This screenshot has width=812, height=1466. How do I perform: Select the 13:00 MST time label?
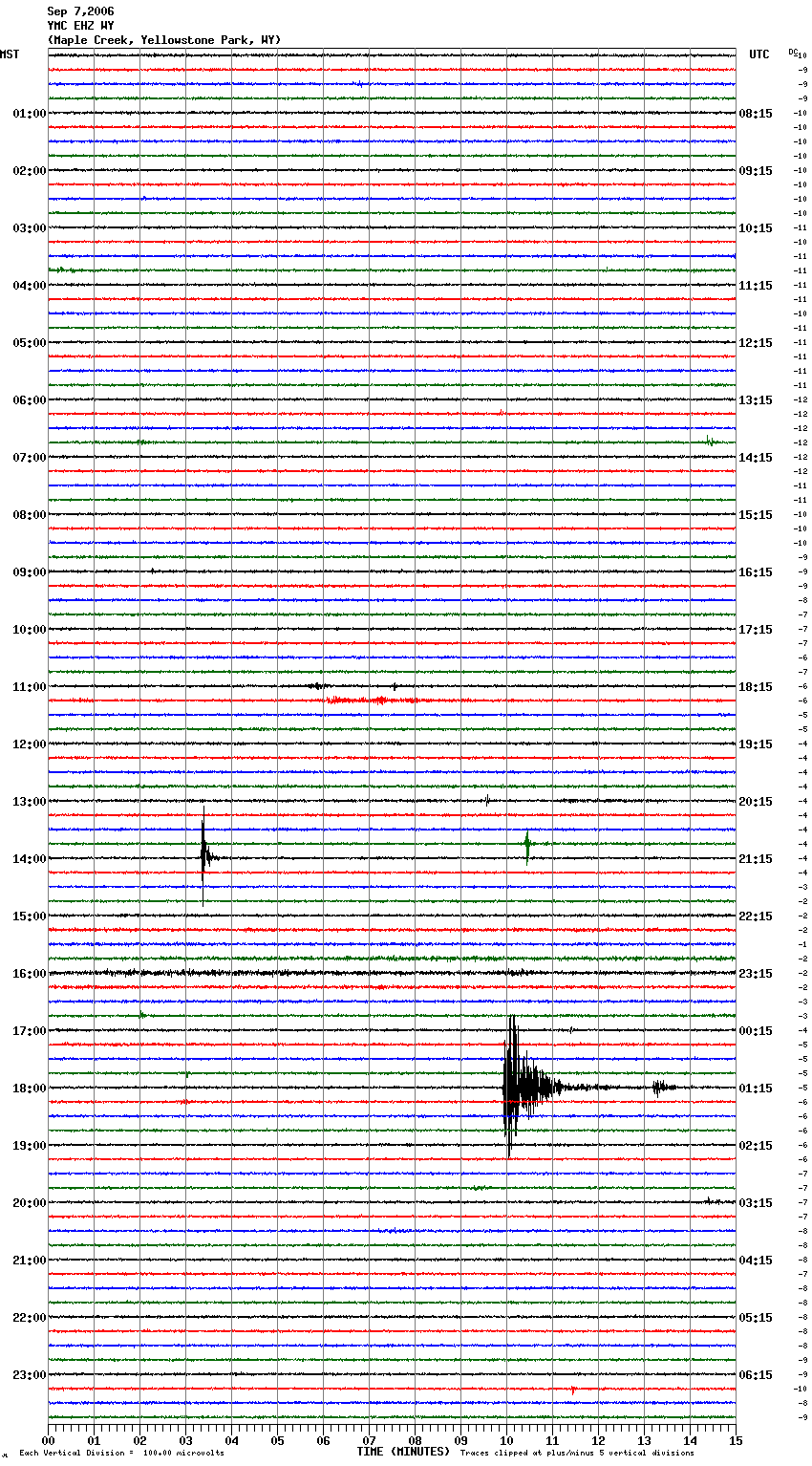click(x=30, y=802)
